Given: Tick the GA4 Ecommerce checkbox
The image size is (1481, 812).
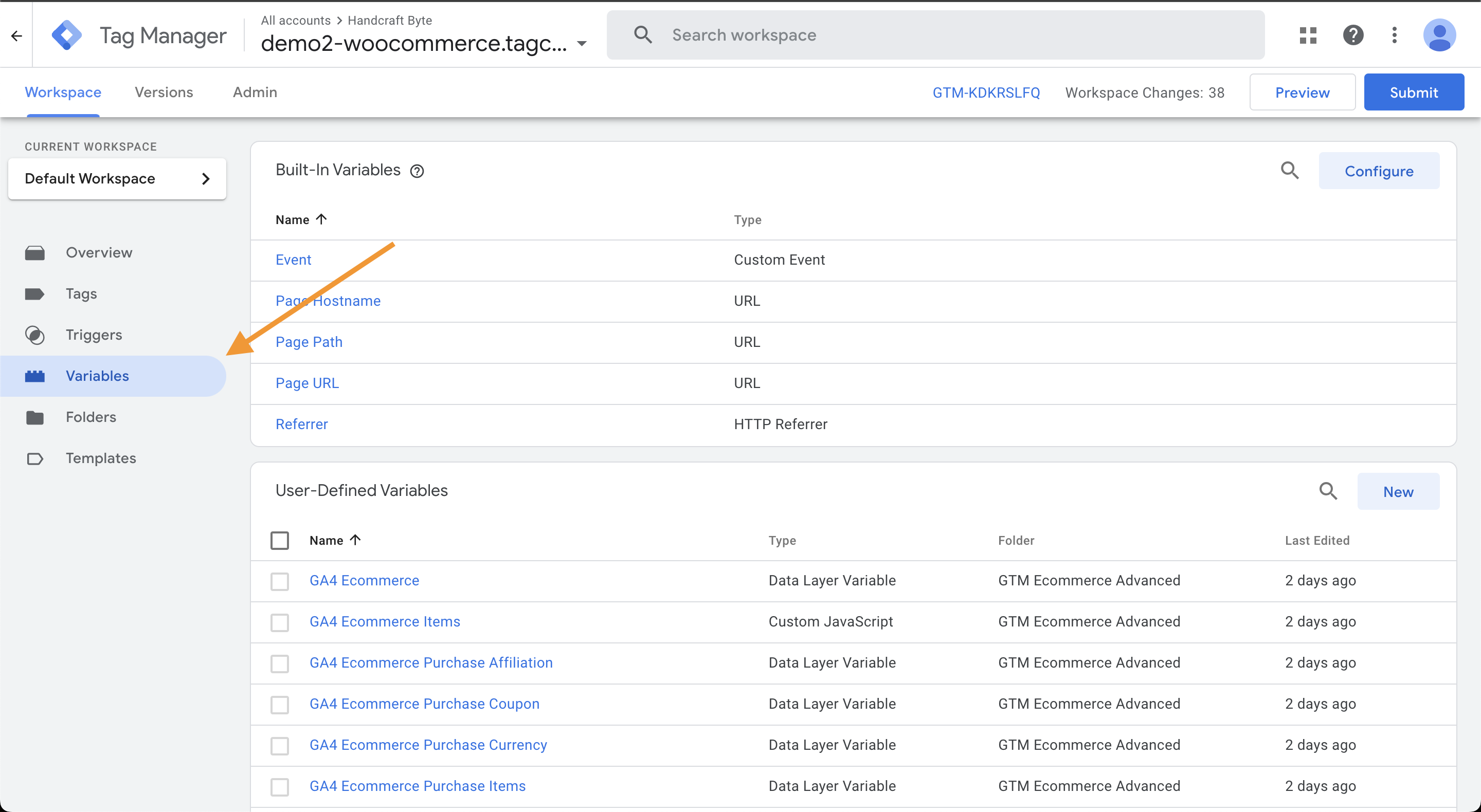Looking at the screenshot, I should point(279,581).
